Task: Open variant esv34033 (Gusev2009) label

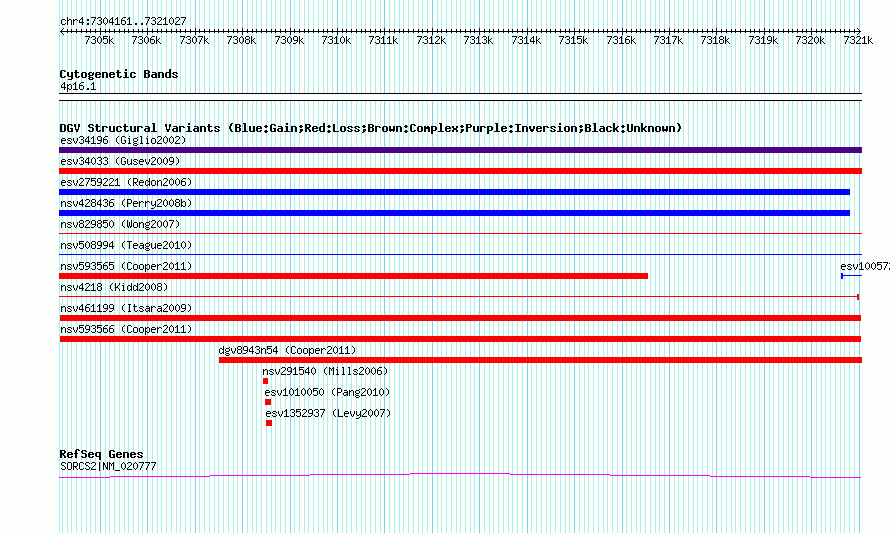Action: 120,161
